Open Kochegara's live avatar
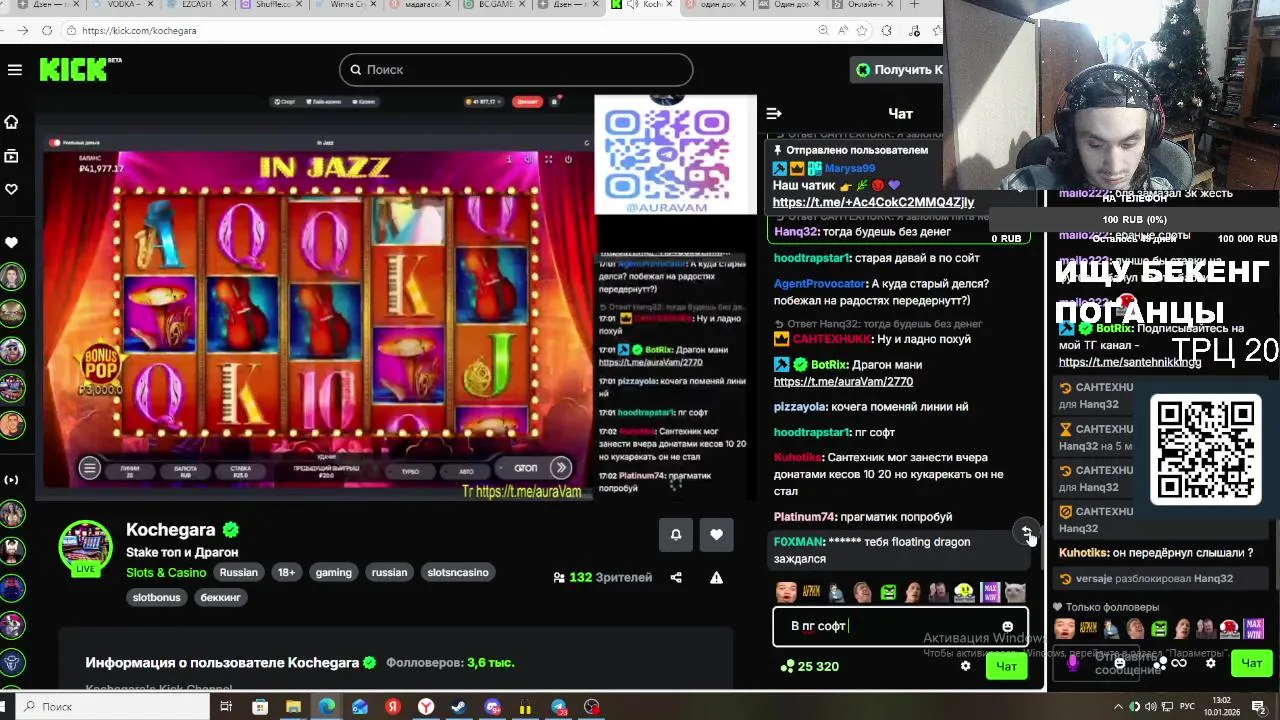 pos(85,548)
